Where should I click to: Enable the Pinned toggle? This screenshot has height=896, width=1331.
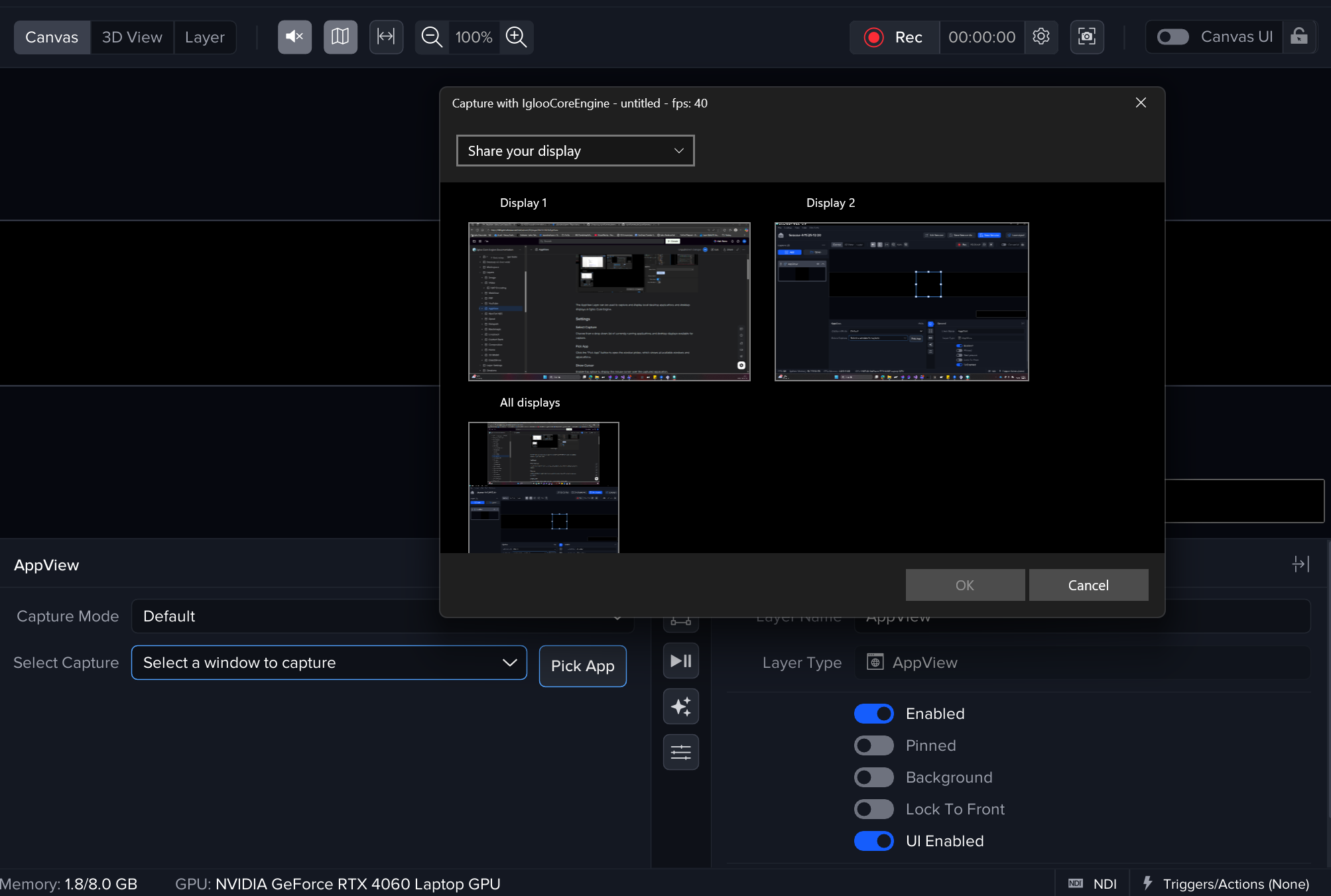coord(873,745)
